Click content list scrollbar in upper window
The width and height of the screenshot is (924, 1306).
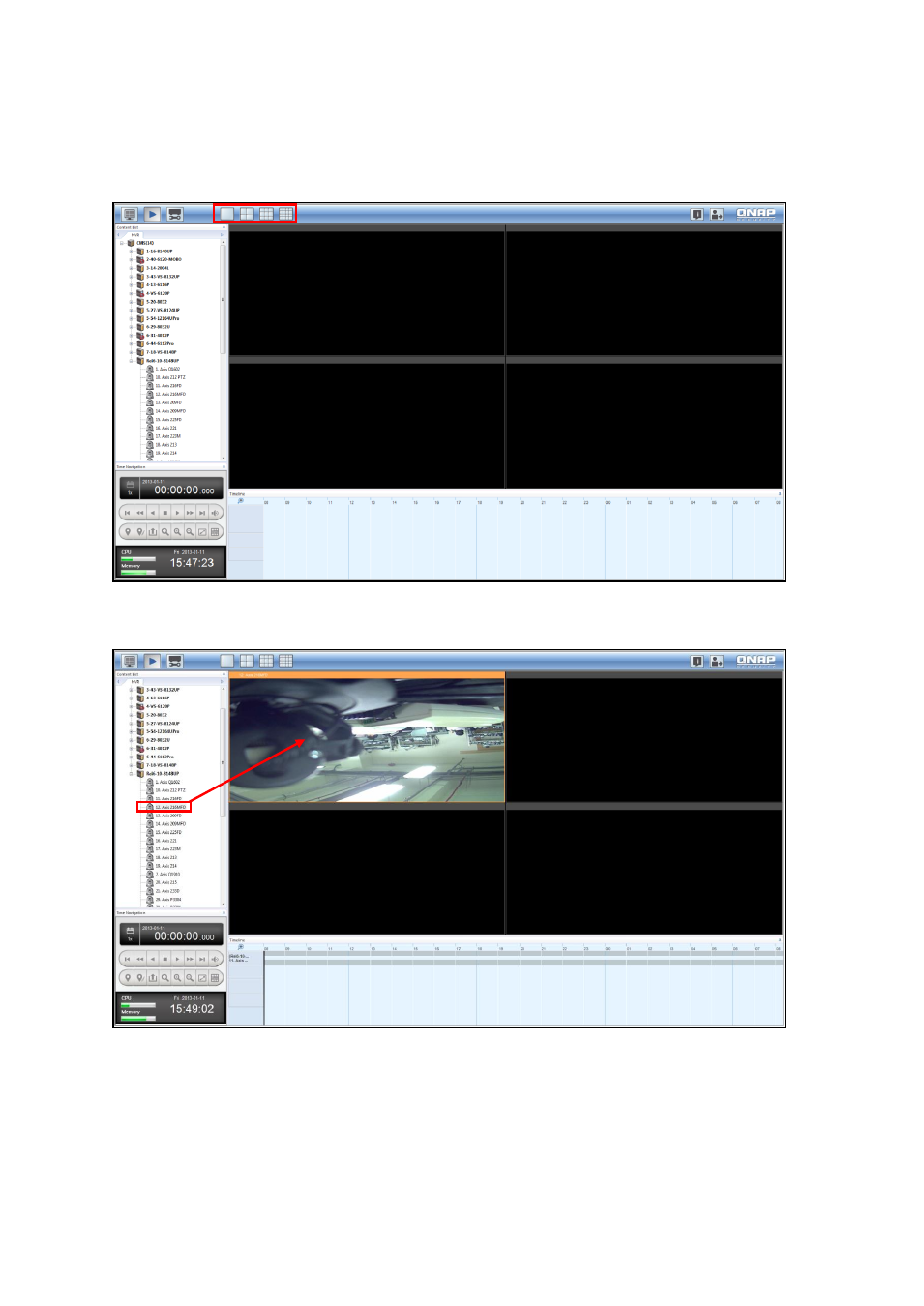[224, 300]
